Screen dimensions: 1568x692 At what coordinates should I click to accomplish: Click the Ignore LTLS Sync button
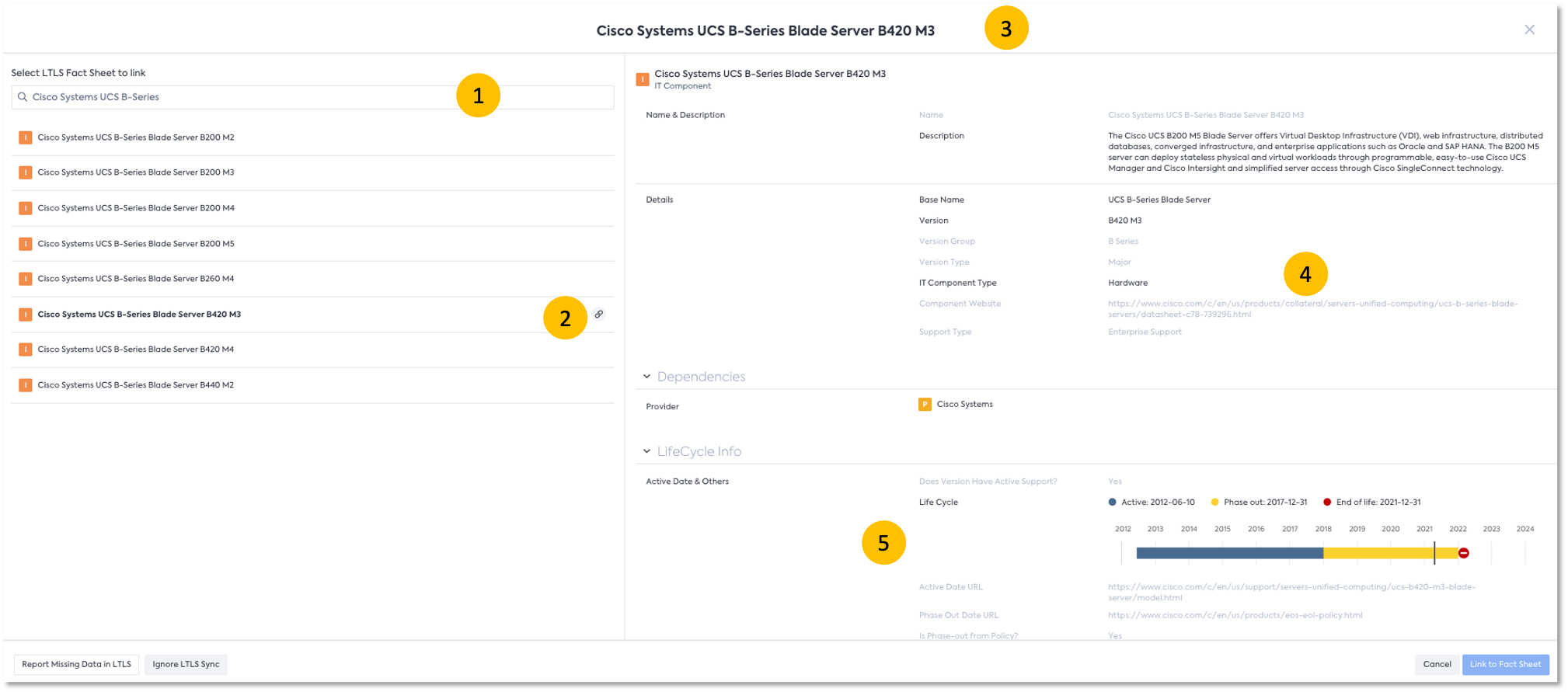[x=186, y=665]
